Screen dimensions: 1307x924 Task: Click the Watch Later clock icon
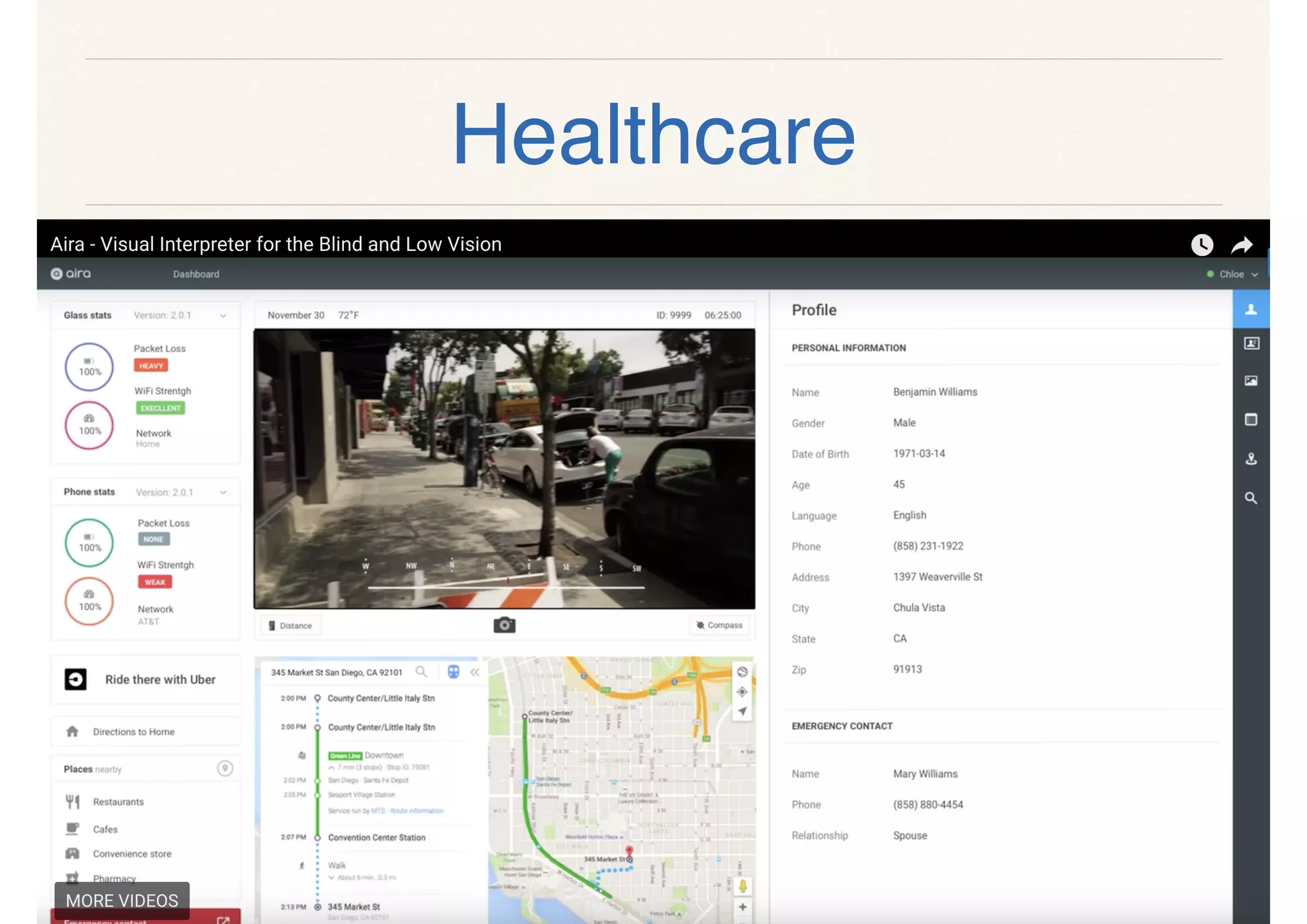coord(1202,244)
